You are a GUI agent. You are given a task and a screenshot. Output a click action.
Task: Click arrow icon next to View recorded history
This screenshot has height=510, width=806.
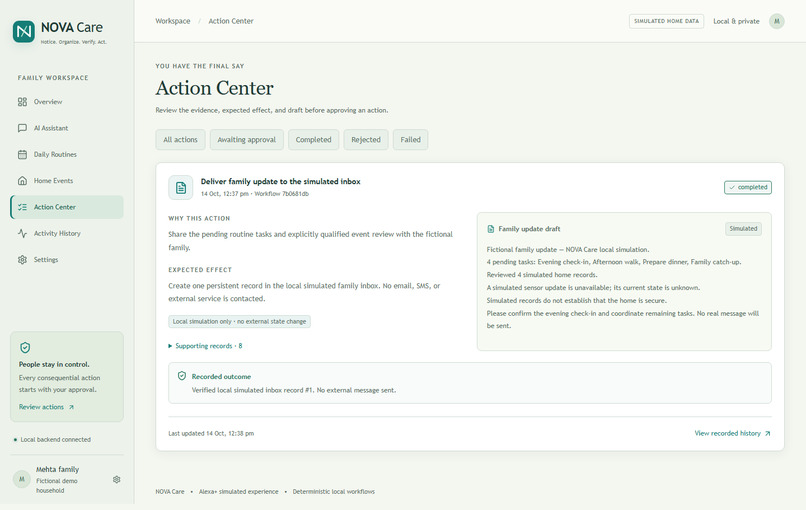[x=767, y=433]
